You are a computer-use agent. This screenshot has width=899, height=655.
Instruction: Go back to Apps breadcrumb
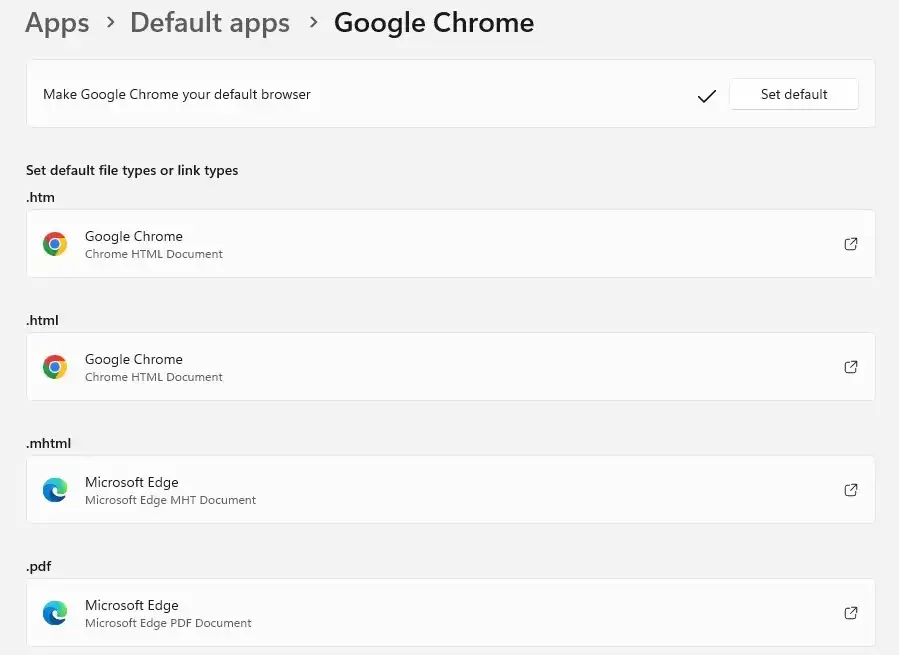tap(57, 24)
